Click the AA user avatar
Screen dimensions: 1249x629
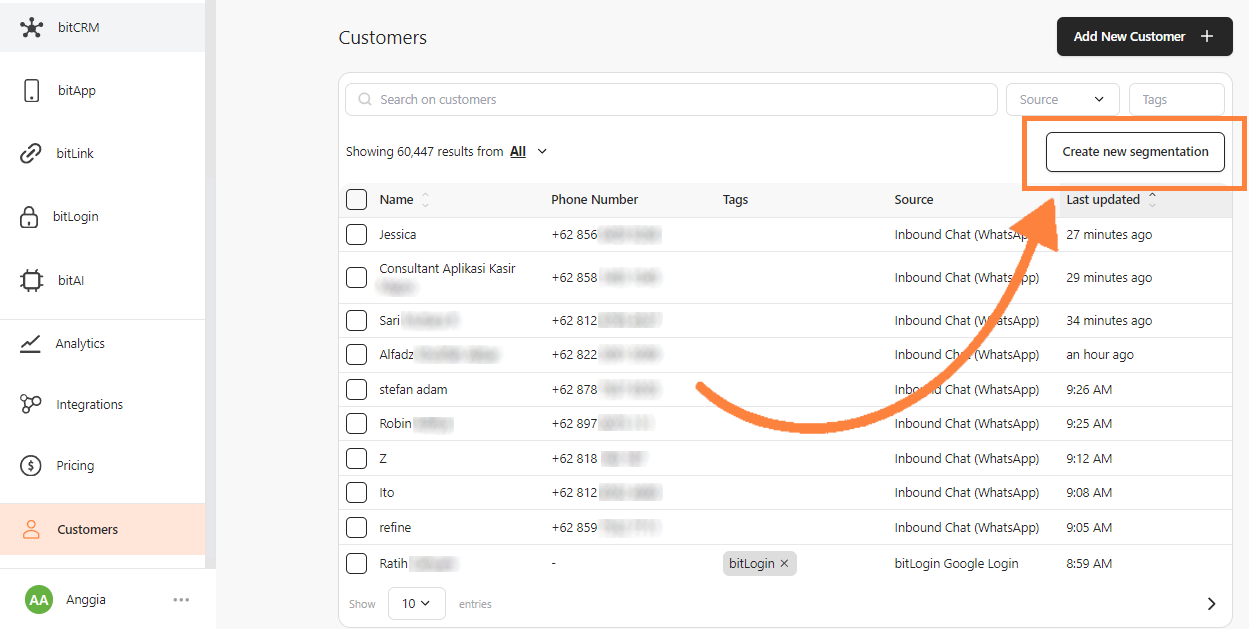tap(39, 600)
